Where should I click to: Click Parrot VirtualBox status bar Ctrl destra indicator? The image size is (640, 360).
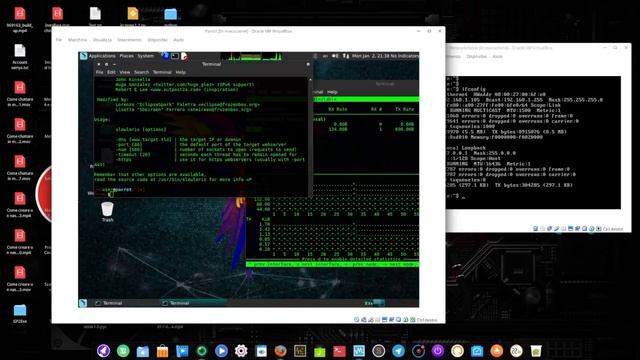pyautogui.click(x=427, y=320)
